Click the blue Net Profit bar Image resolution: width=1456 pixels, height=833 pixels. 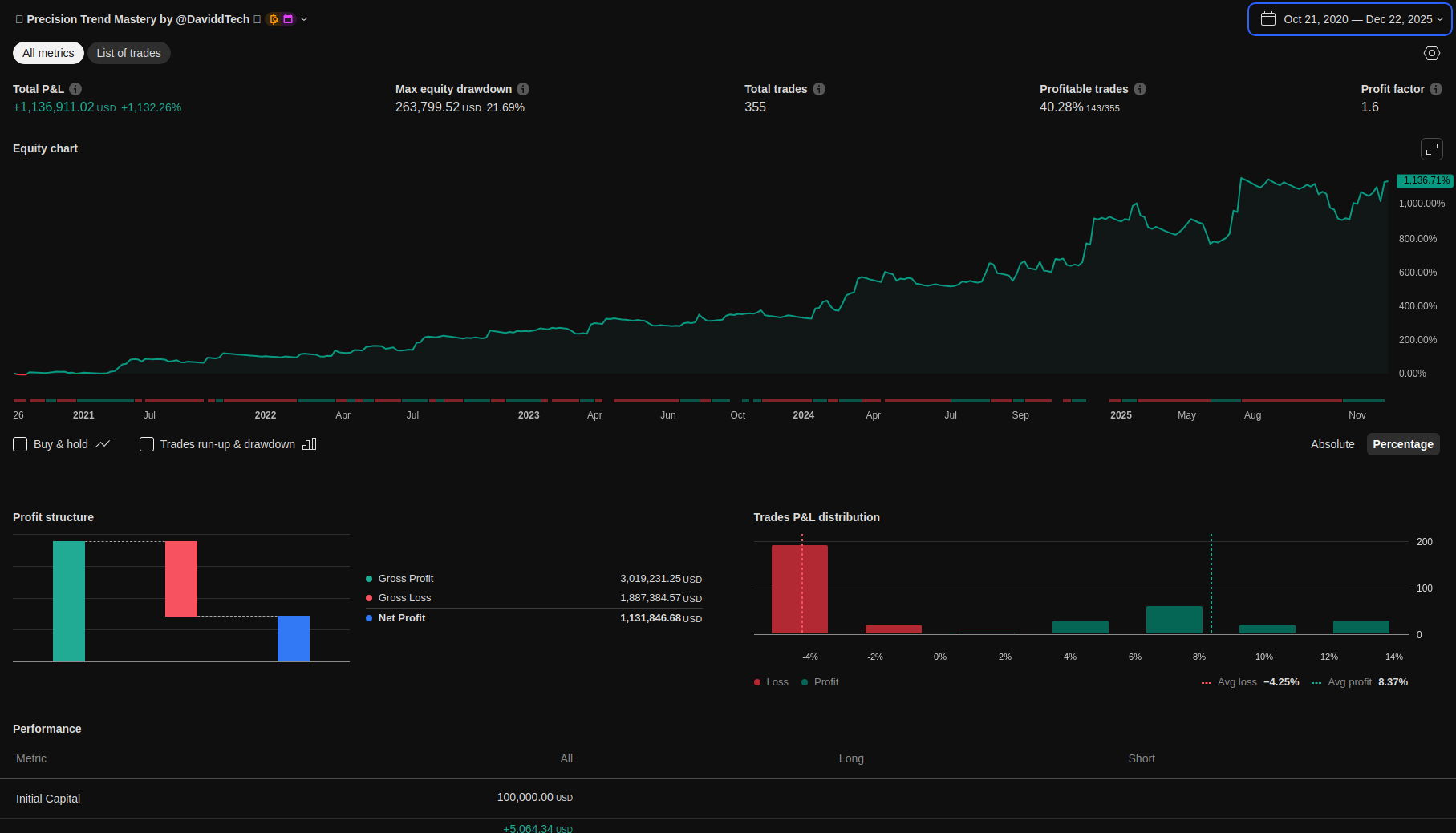[x=294, y=638]
